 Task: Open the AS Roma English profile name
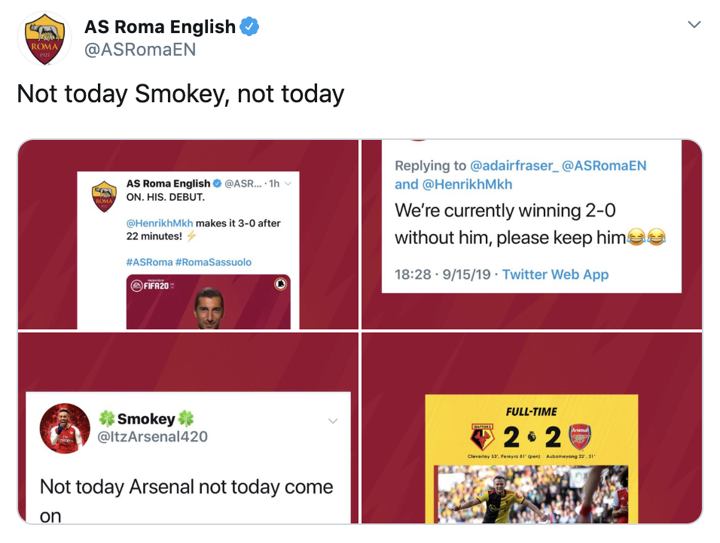pos(160,27)
